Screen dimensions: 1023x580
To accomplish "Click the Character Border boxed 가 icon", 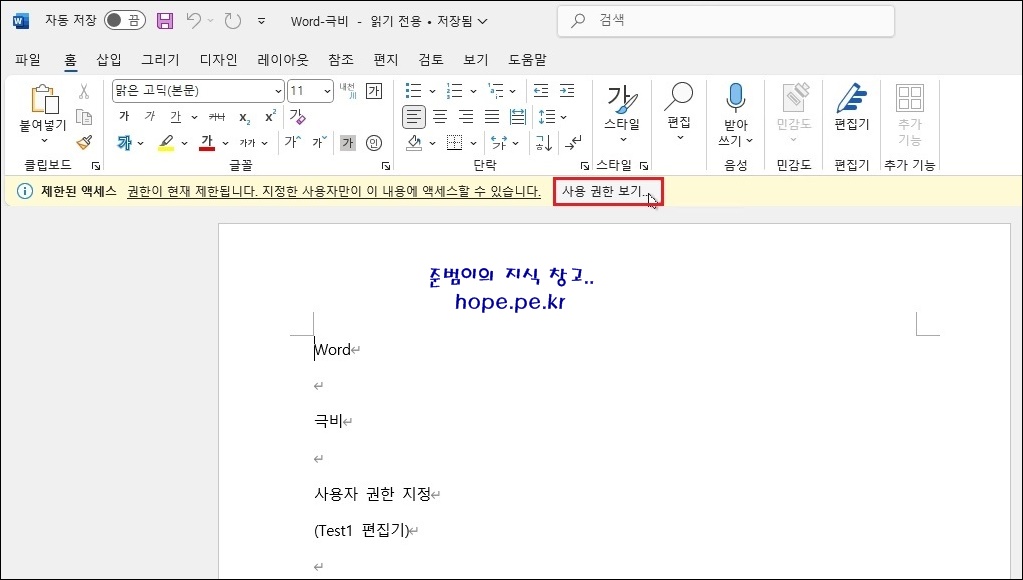I will (374, 91).
